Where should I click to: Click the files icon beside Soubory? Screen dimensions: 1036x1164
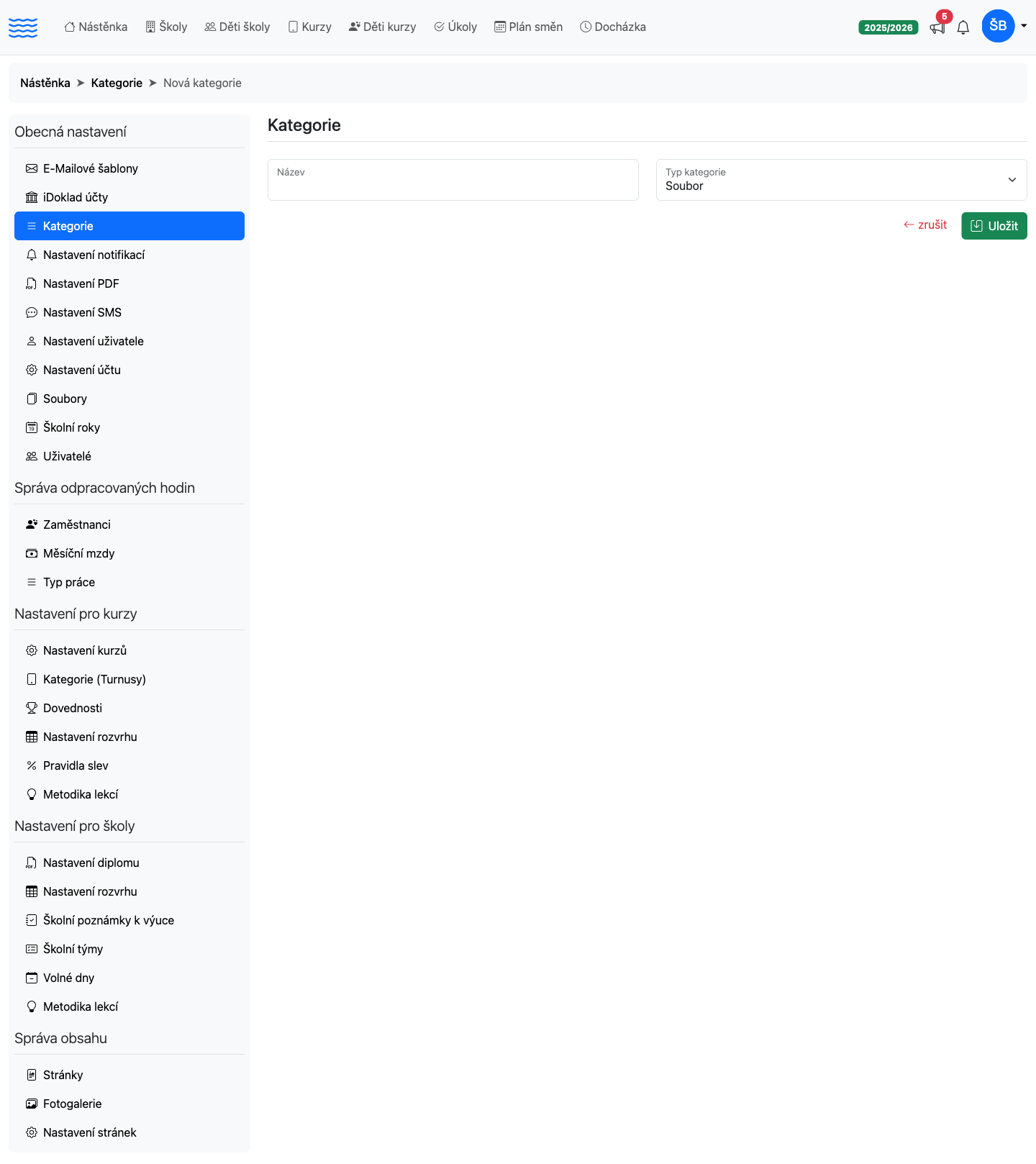tap(32, 399)
